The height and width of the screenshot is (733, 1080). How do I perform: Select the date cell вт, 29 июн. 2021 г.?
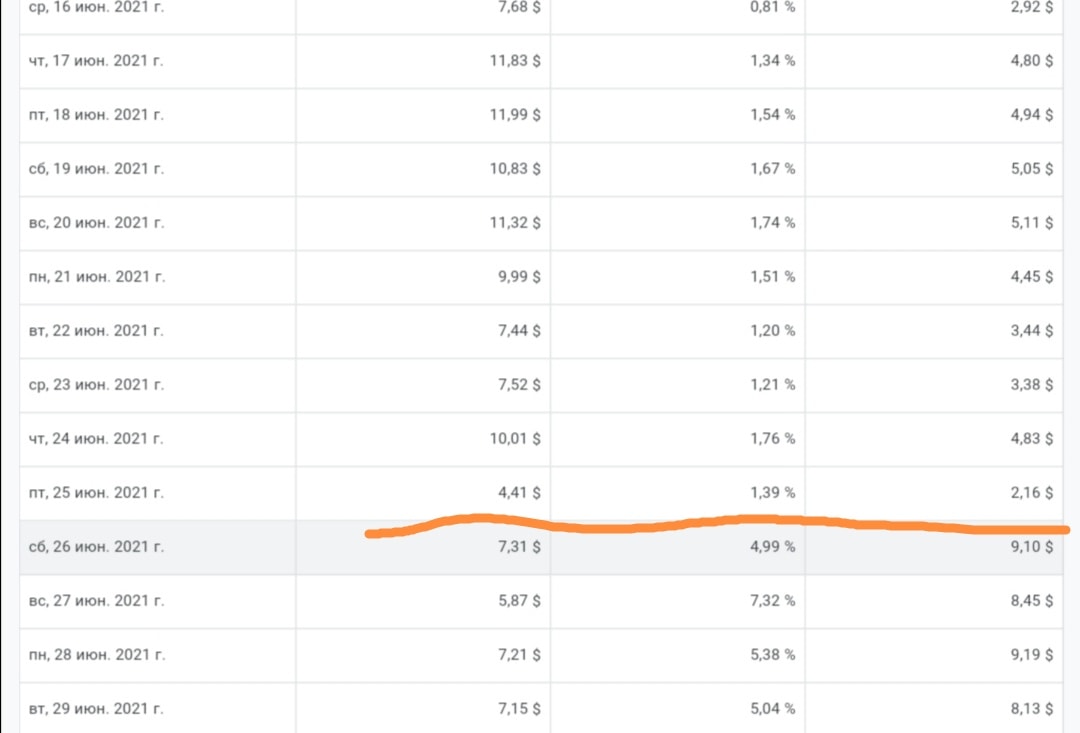pyautogui.click(x=96, y=709)
